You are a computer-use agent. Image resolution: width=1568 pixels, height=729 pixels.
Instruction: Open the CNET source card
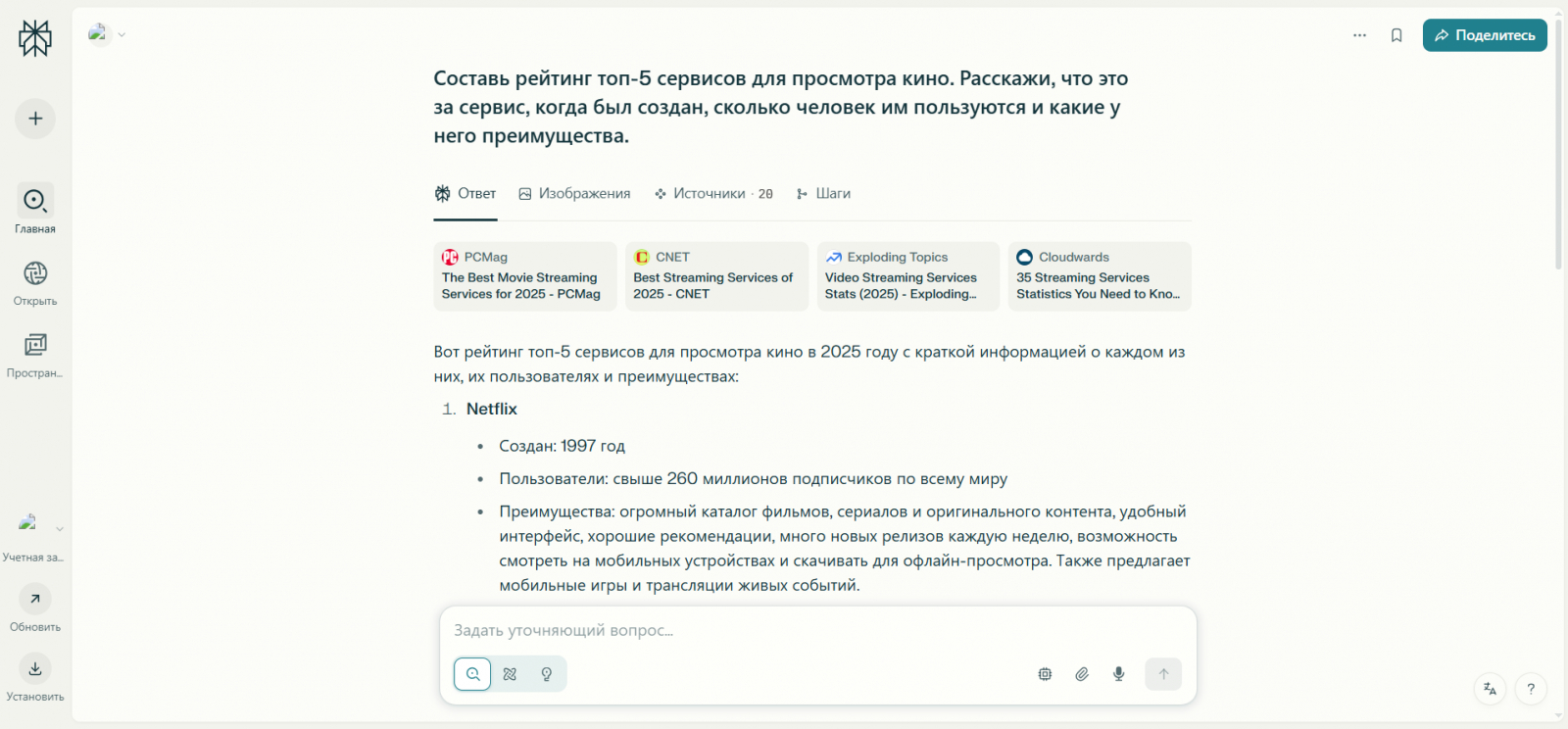716,276
